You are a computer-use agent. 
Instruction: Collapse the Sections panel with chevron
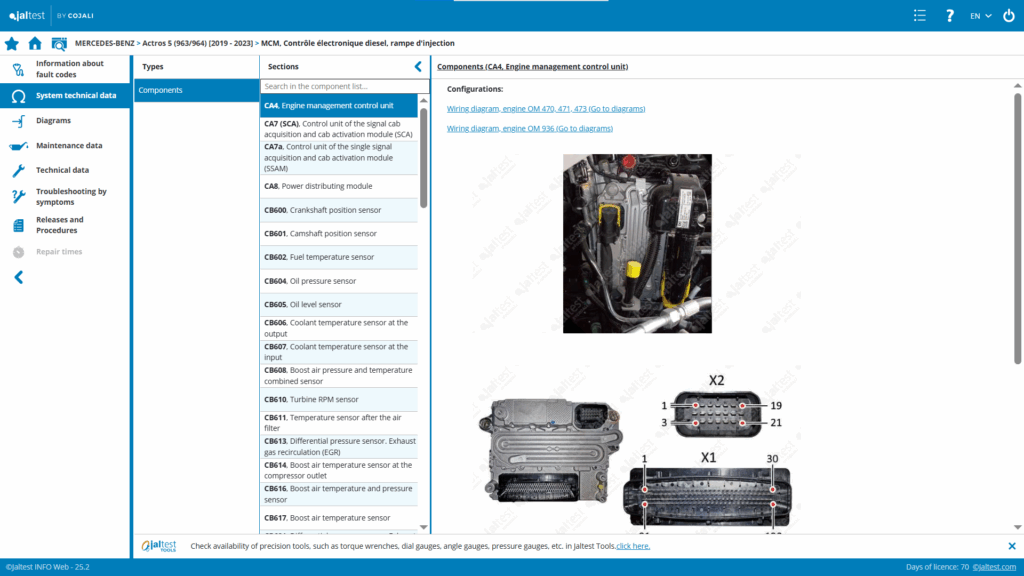[418, 67]
